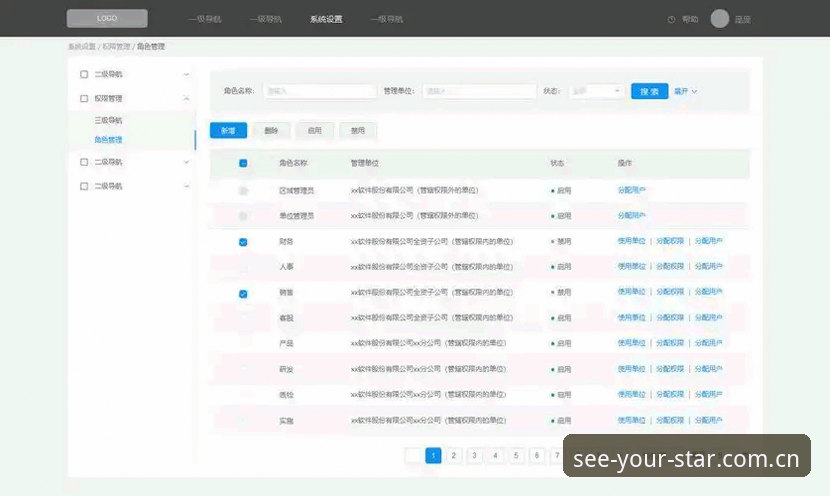Click the highlighted page 1 button
The height and width of the screenshot is (496, 830).
[433, 455]
